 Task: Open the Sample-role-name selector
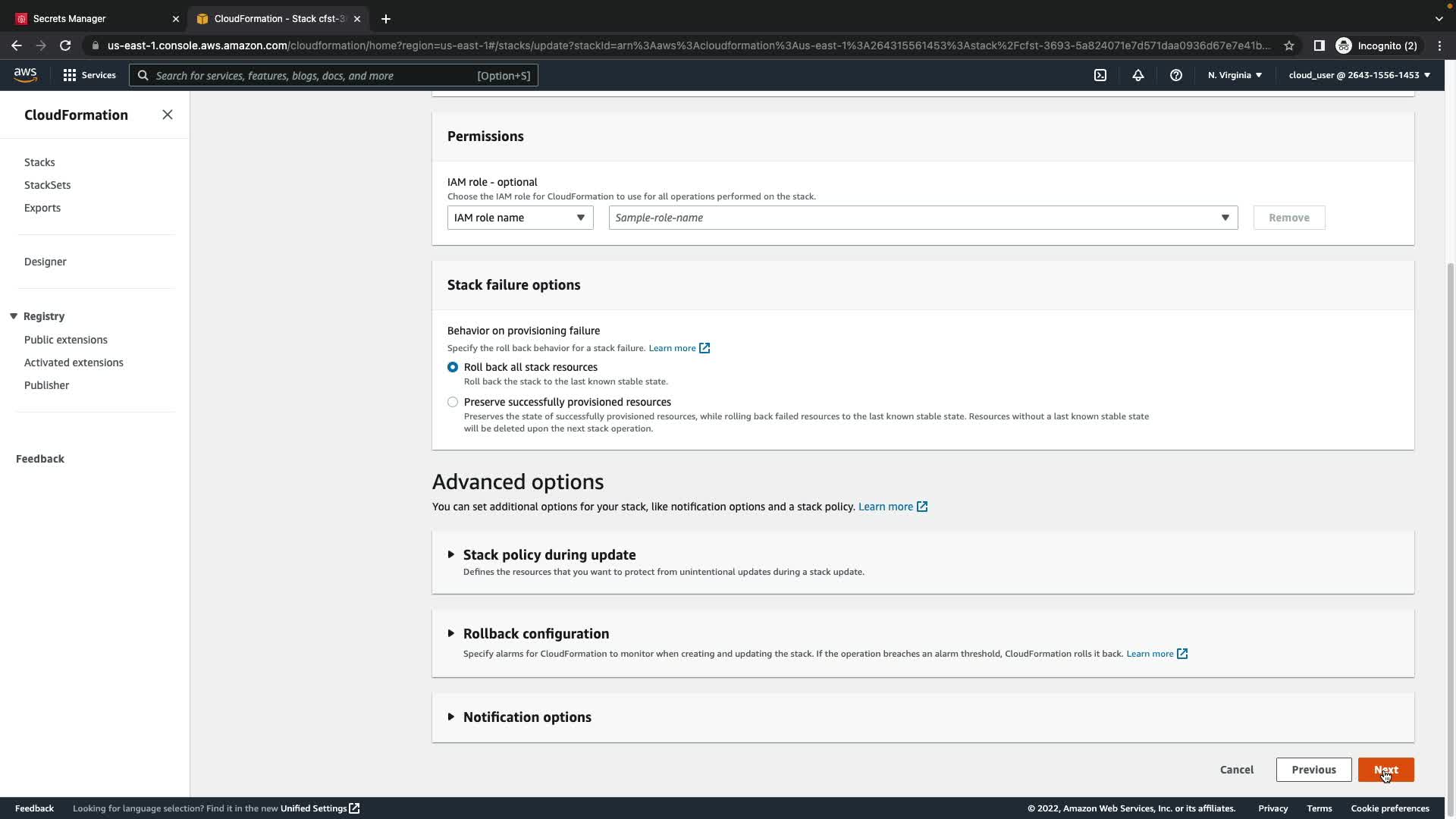click(x=922, y=218)
